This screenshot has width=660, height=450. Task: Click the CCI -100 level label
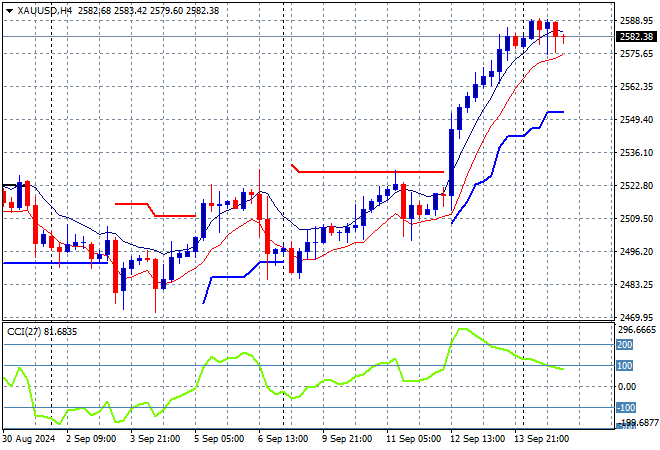coord(626,407)
